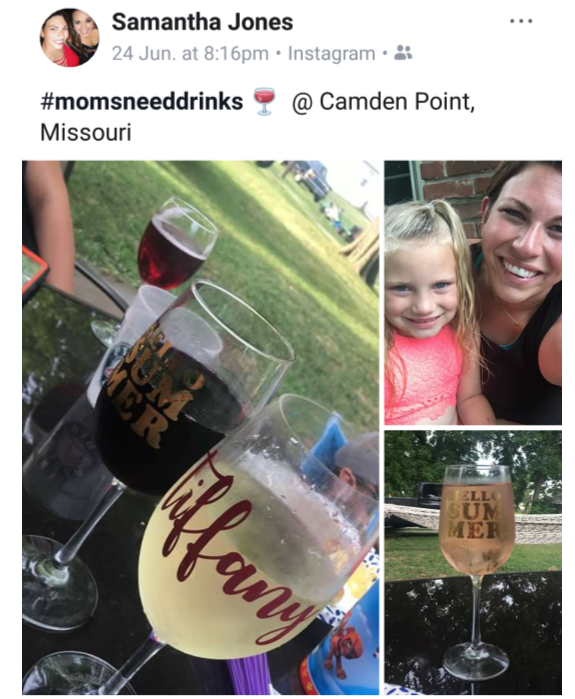The width and height of the screenshot is (575, 699).
Task: Open the large wine glasses photo
Action: (201, 428)
